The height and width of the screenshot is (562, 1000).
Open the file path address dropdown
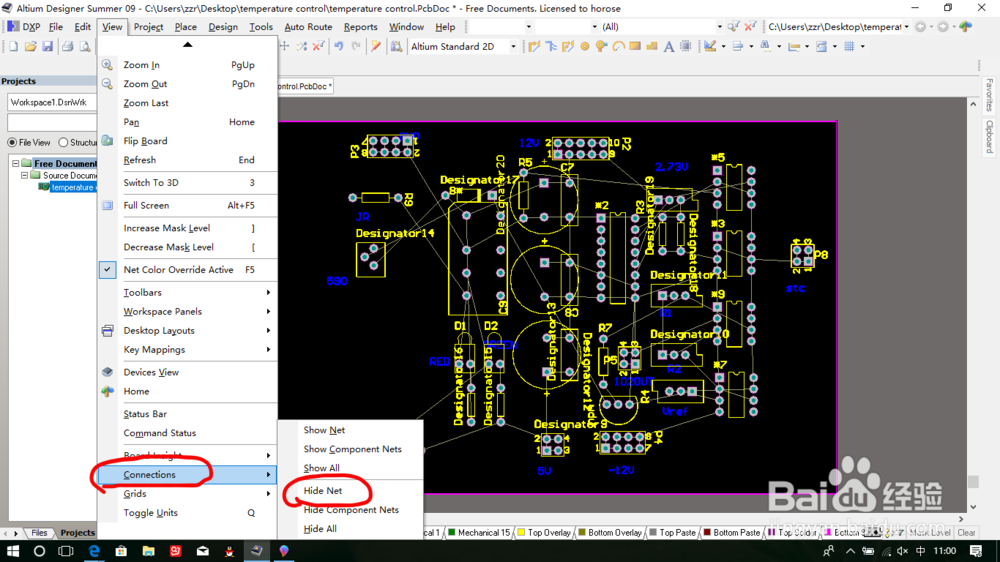906,27
